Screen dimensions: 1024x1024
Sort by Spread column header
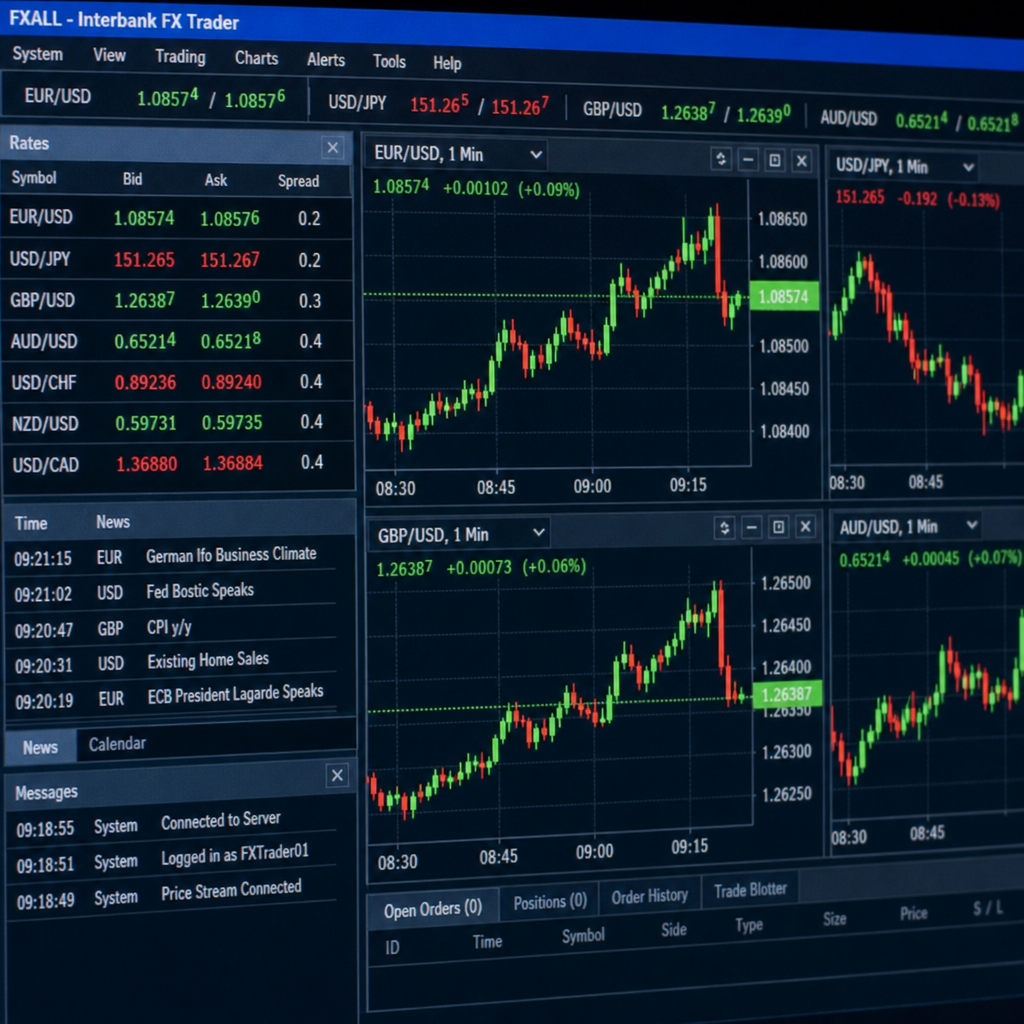coord(298,181)
